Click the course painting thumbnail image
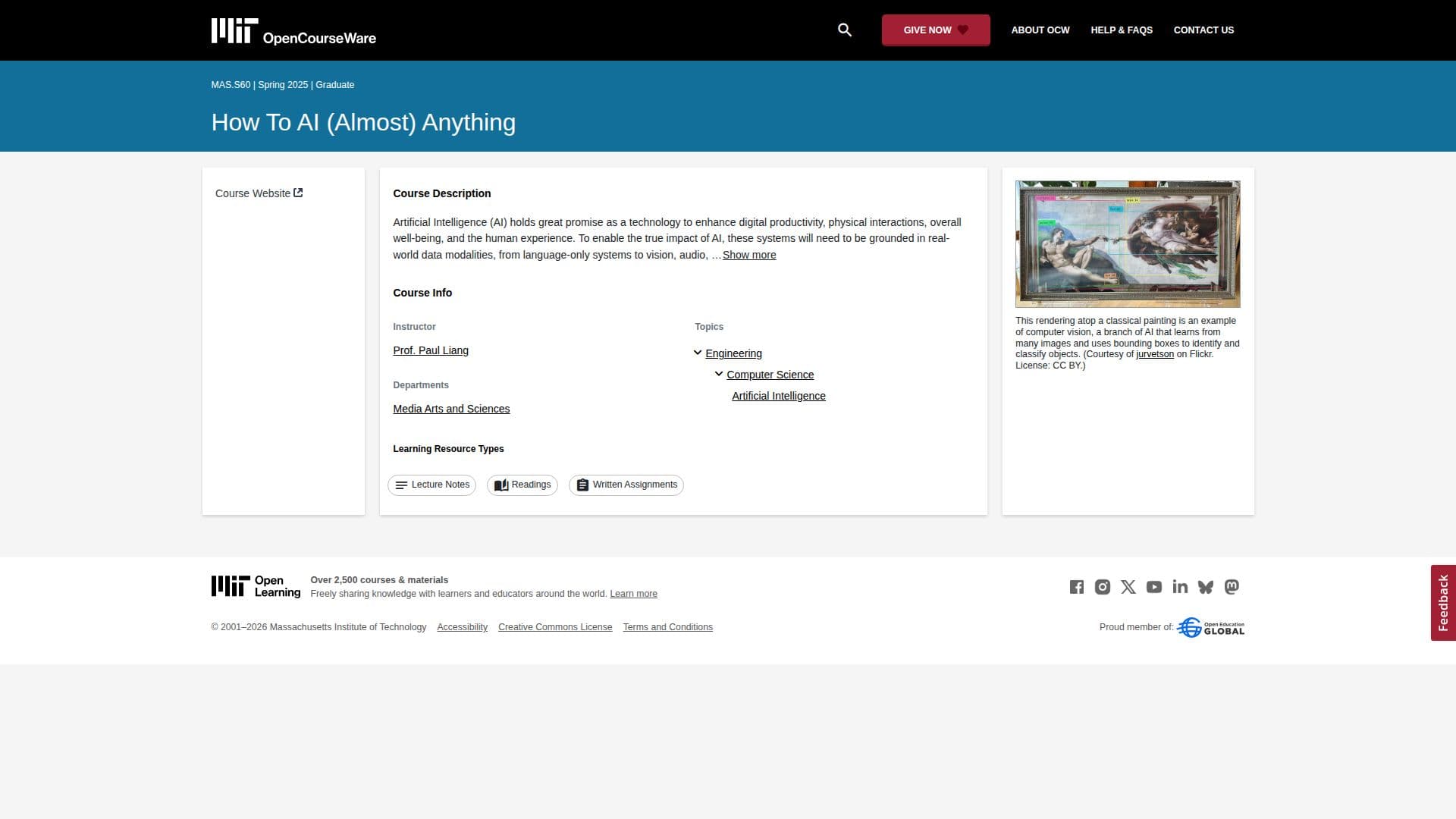Image resolution: width=1456 pixels, height=819 pixels. (x=1128, y=244)
